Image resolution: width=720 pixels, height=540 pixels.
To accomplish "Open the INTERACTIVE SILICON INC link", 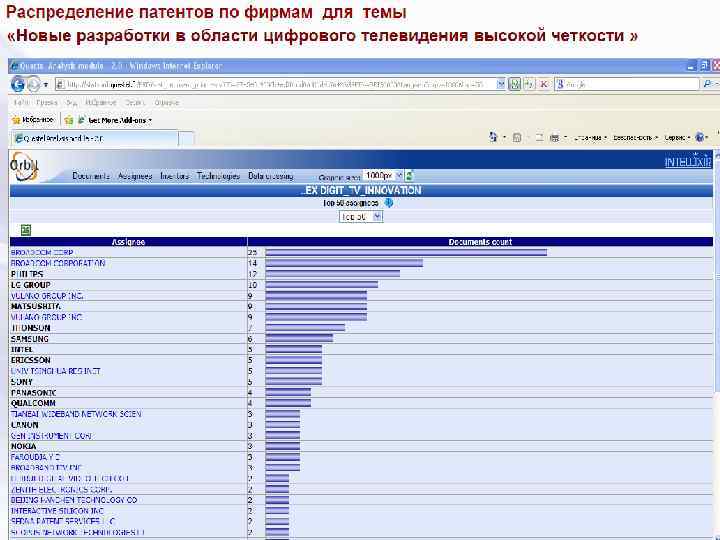I will (x=57, y=511).
